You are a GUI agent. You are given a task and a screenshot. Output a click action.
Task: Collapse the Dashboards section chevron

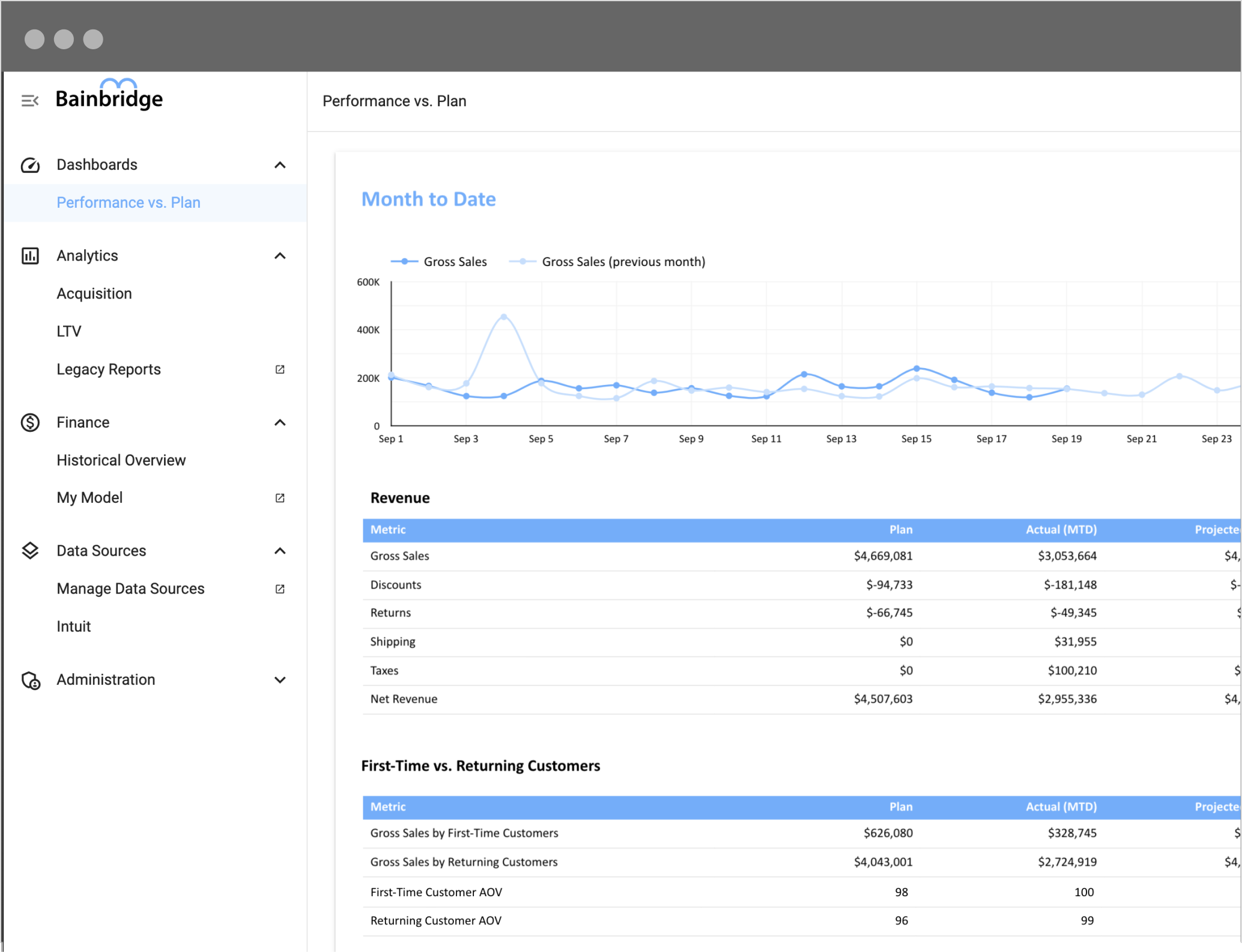coord(280,165)
